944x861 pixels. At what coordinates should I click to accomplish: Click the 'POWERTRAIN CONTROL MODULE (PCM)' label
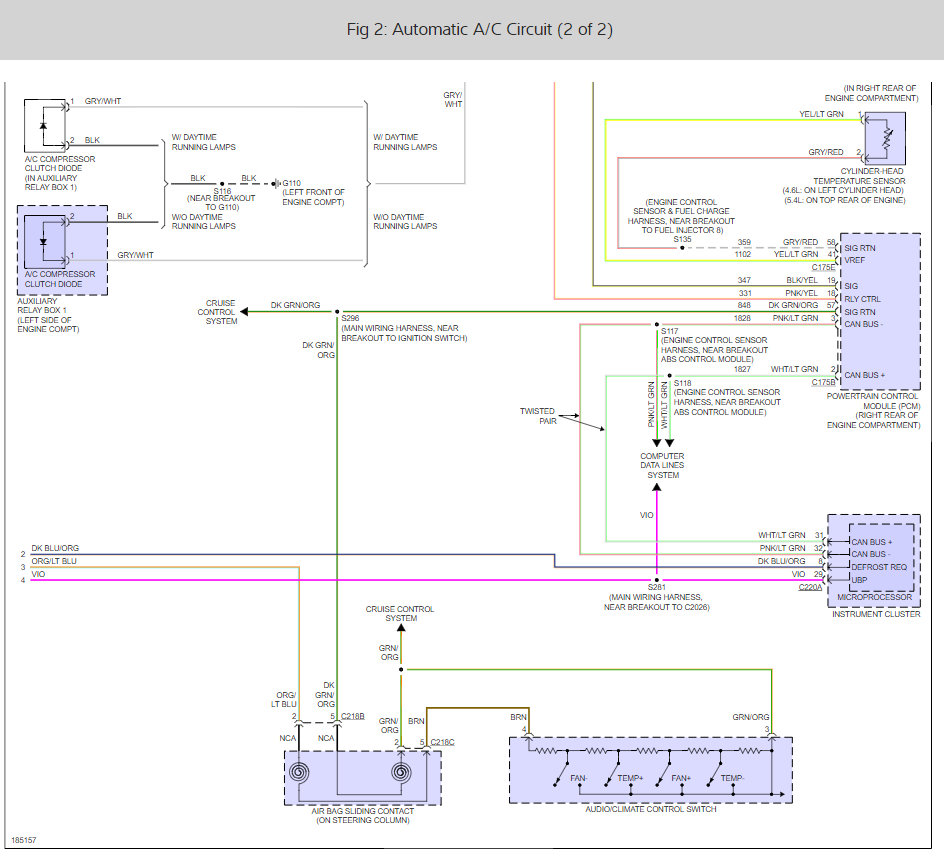click(873, 401)
